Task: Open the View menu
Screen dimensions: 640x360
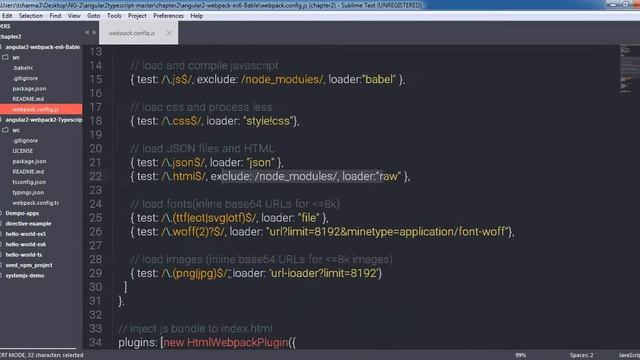Action: [x=74, y=16]
